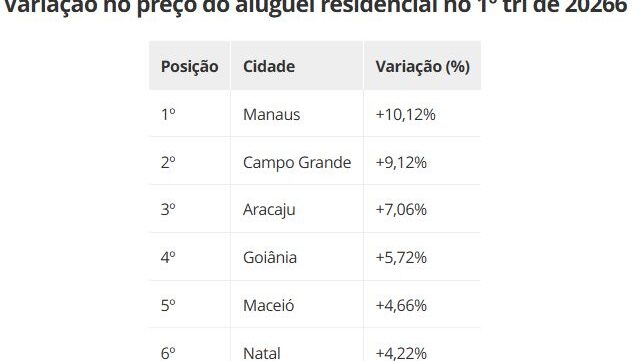Click the +7,06% variation value
This screenshot has width=641, height=361.
point(401,210)
